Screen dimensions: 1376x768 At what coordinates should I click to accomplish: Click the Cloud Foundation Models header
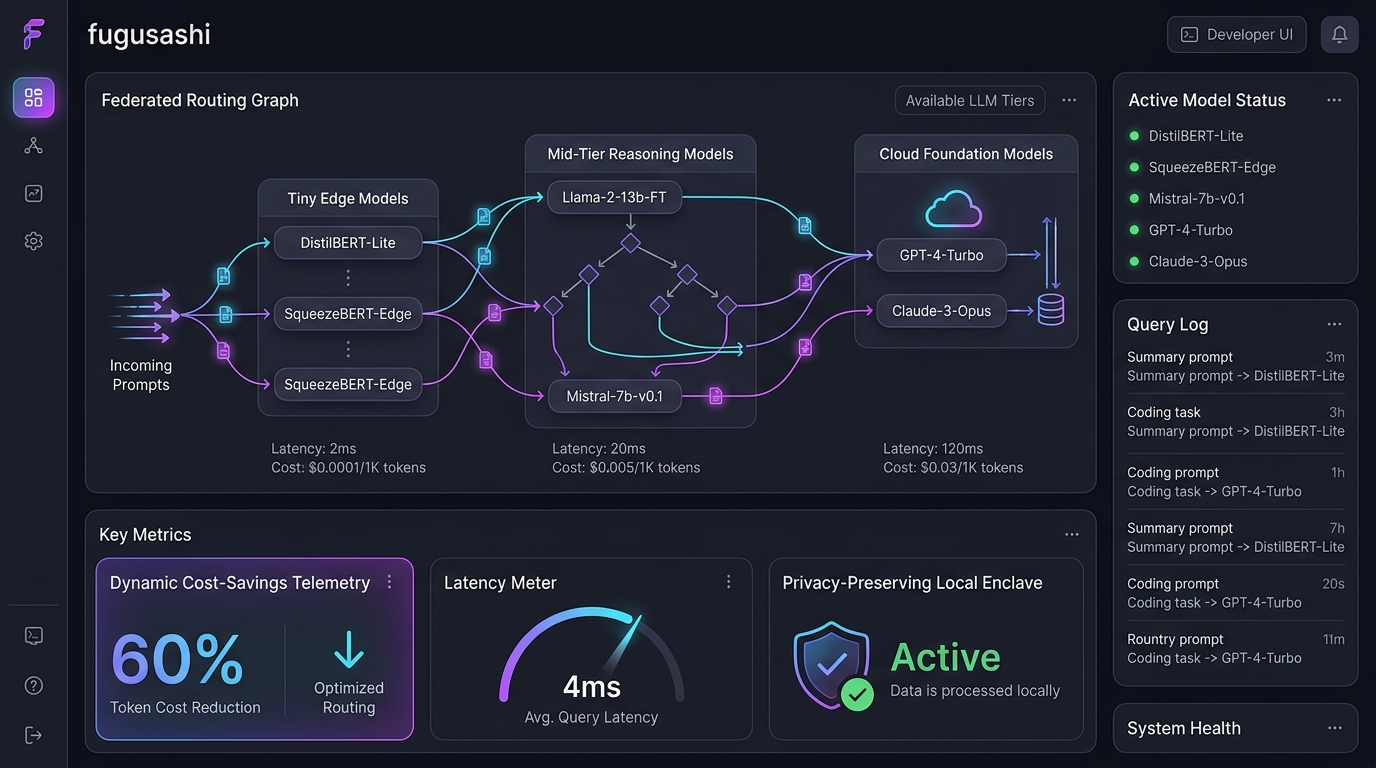pyautogui.click(x=966, y=154)
